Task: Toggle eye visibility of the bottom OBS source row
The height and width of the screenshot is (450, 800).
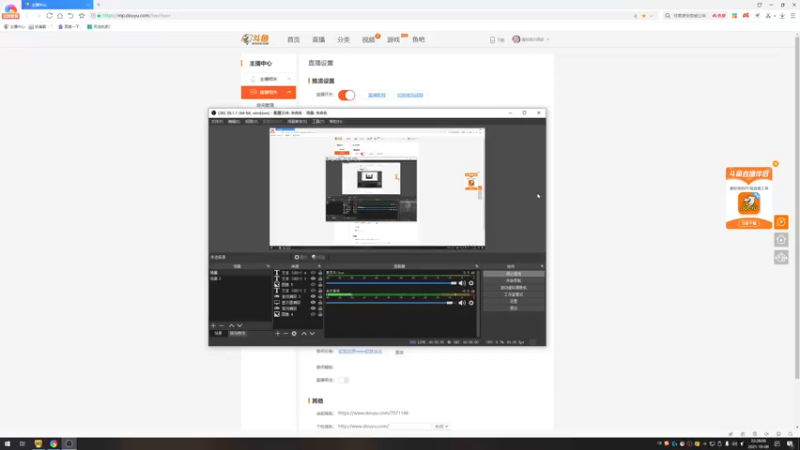Action: pyautogui.click(x=313, y=314)
